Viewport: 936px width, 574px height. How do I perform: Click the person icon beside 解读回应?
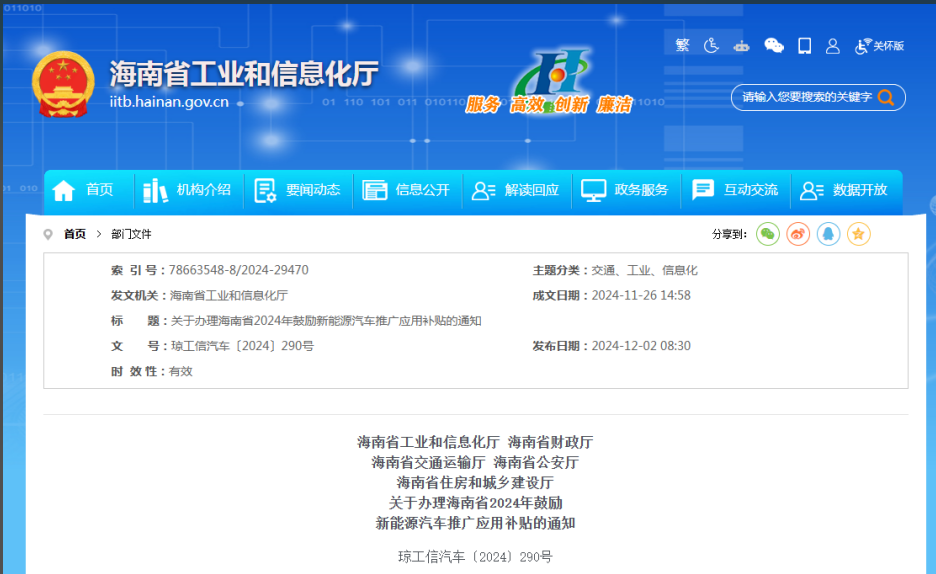(484, 190)
